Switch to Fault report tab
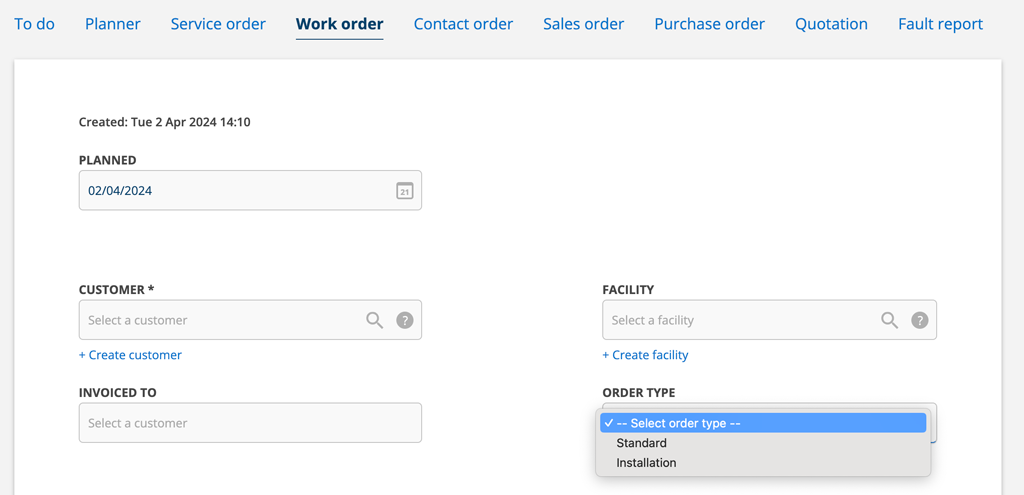This screenshot has width=1024, height=495. [x=940, y=24]
